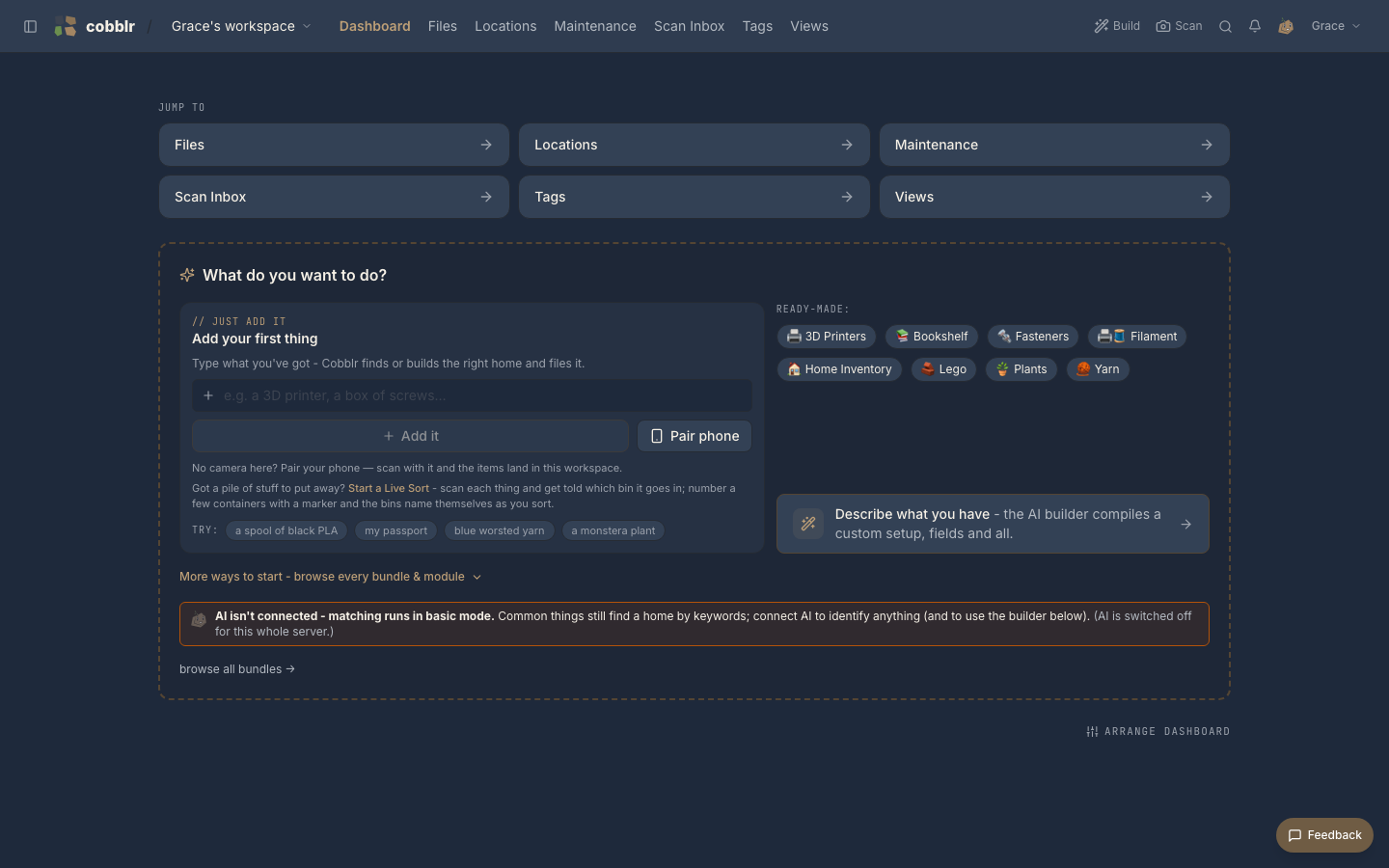1389x868 pixels.
Task: Click the AI not connected notice icon
Action: 199,620
